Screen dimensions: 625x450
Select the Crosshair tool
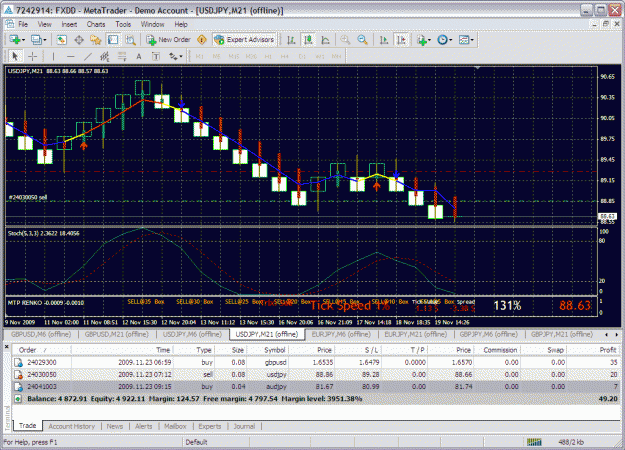pyautogui.click(x=33, y=57)
